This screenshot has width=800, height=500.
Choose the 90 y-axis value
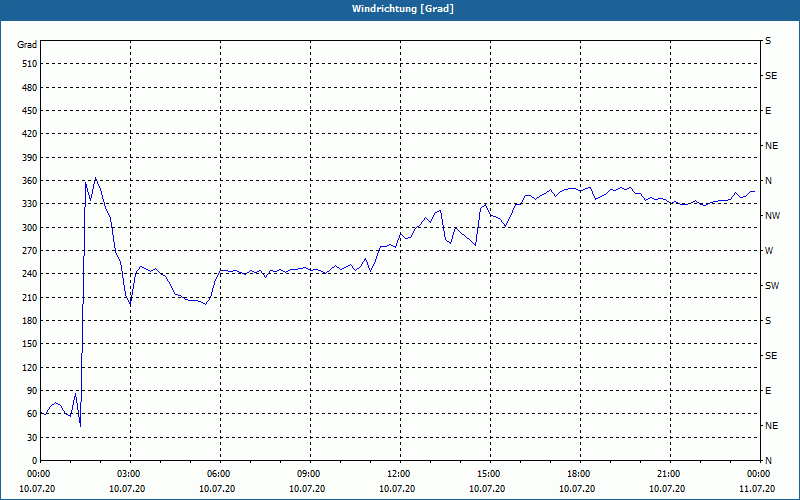[32, 391]
